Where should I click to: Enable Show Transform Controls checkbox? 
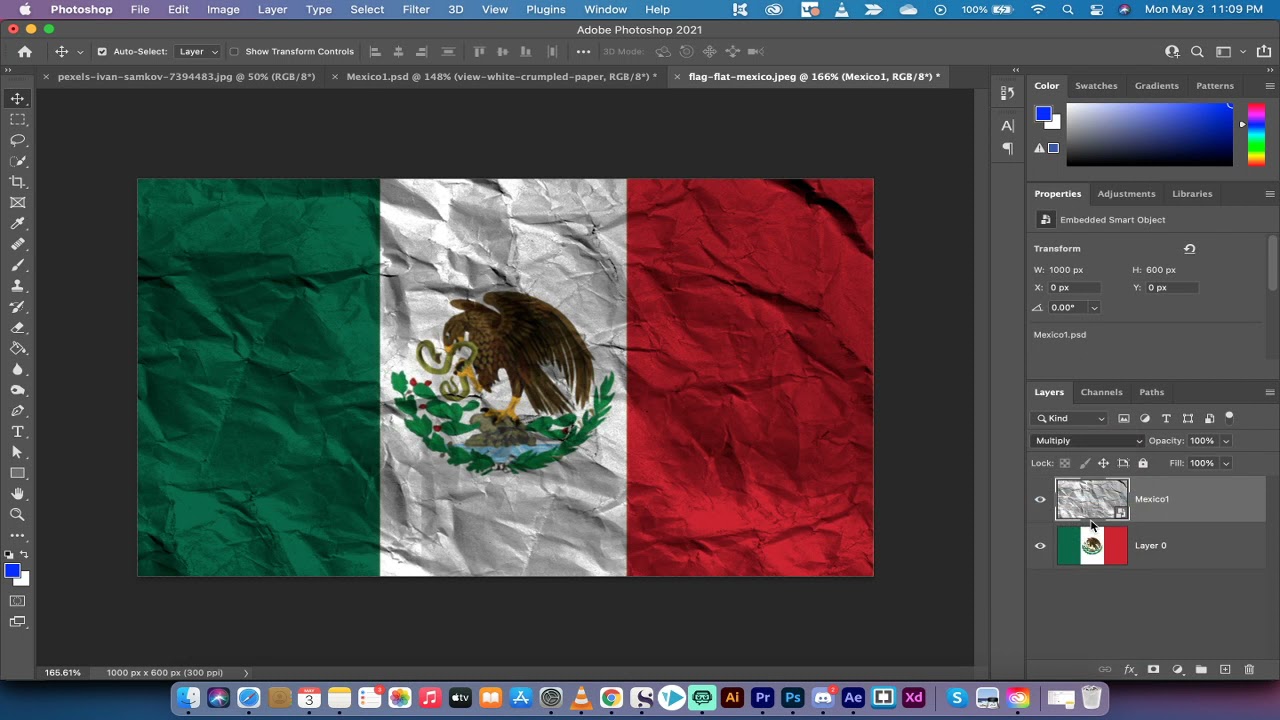point(234,52)
